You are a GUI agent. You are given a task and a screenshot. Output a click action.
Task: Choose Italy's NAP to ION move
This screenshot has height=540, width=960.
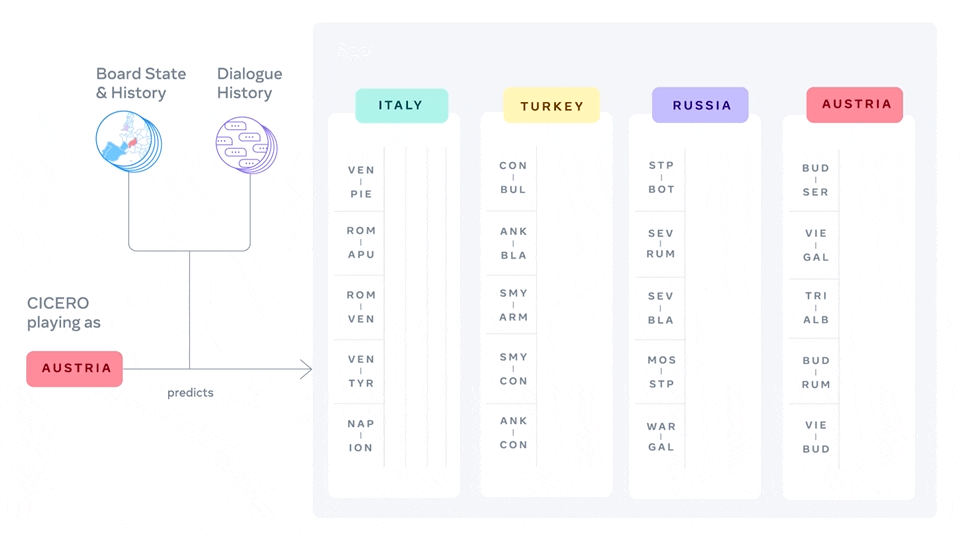point(361,435)
